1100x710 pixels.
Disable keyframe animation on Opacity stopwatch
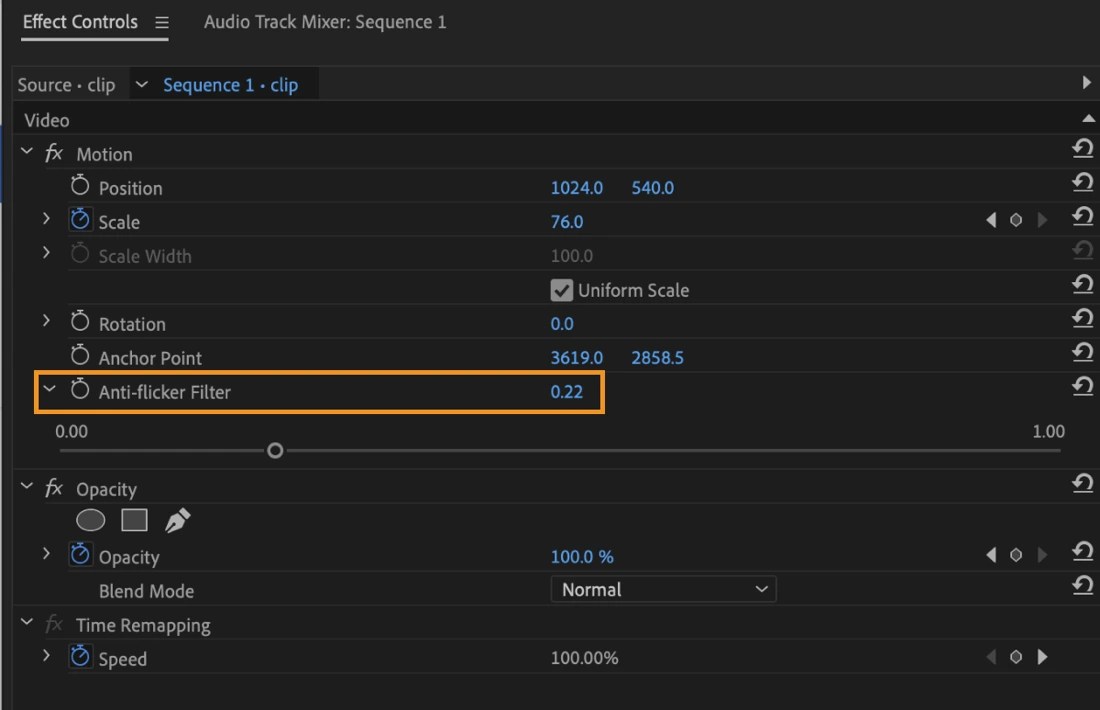tap(80, 555)
